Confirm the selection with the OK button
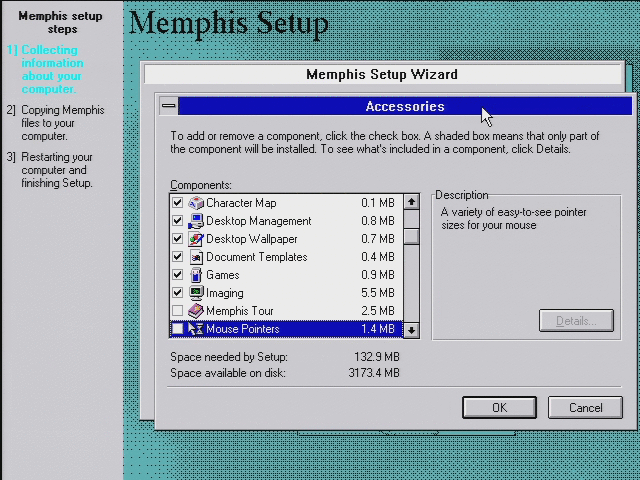Image resolution: width=640 pixels, height=480 pixels. [499, 407]
